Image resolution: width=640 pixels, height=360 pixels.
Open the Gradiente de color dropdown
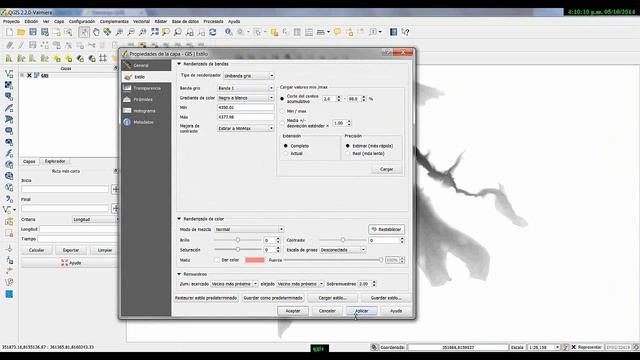(245, 98)
